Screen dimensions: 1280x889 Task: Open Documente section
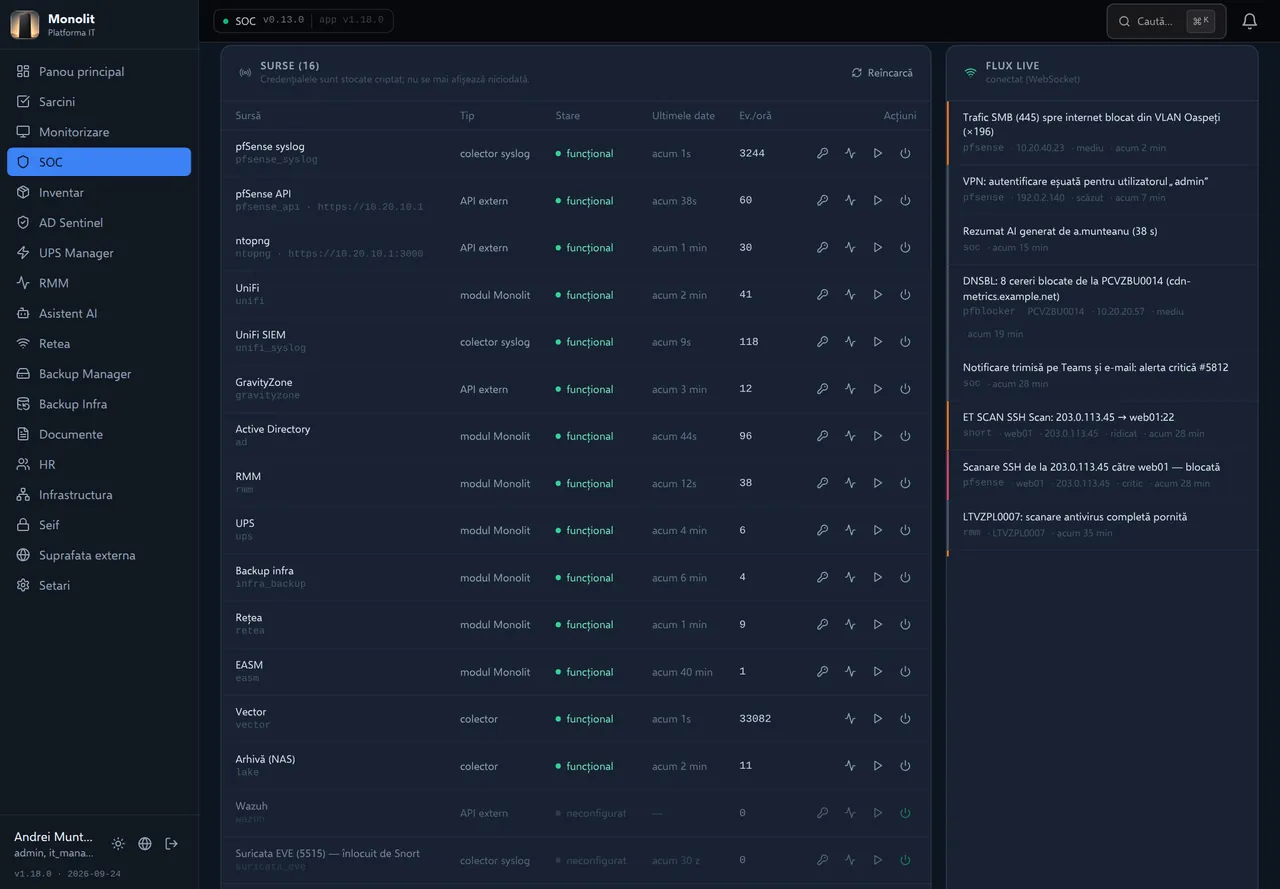point(99,434)
